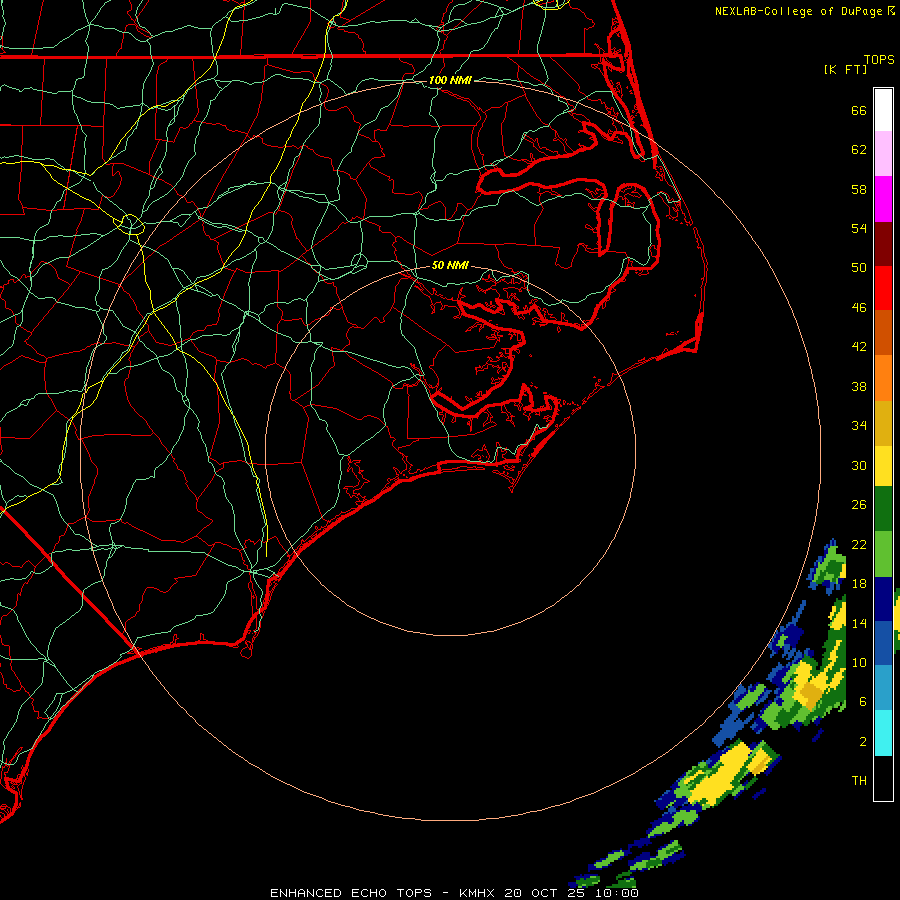Click the [K FT] units label
The image size is (900, 900).
click(845, 69)
